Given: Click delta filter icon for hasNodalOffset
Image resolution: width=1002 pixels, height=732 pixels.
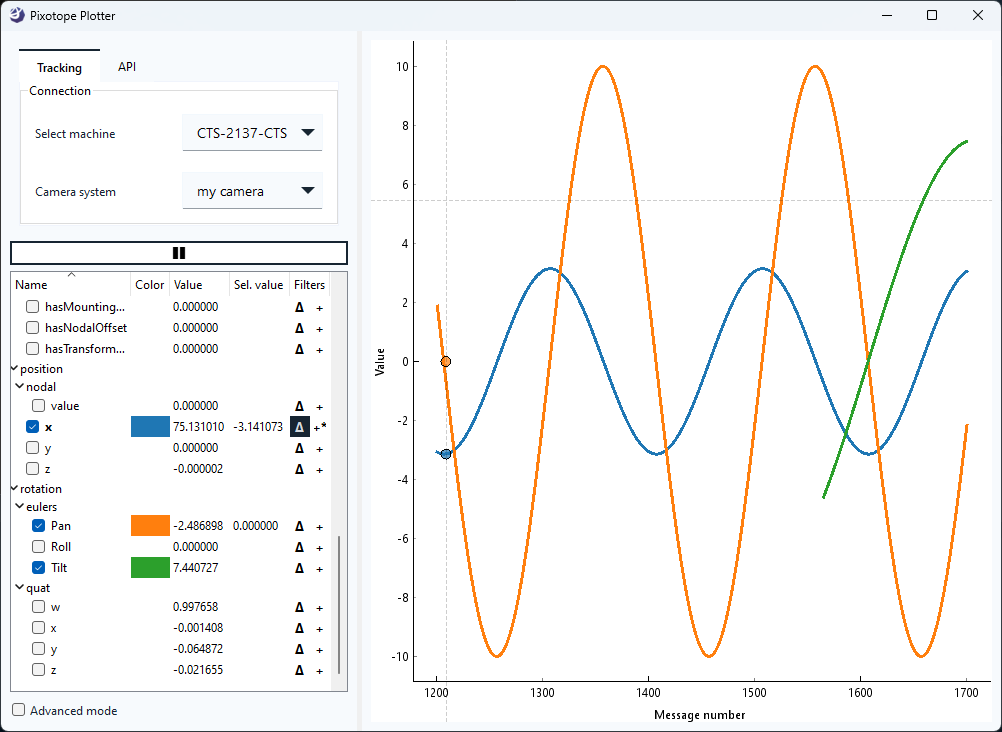Looking at the screenshot, I should pos(299,328).
